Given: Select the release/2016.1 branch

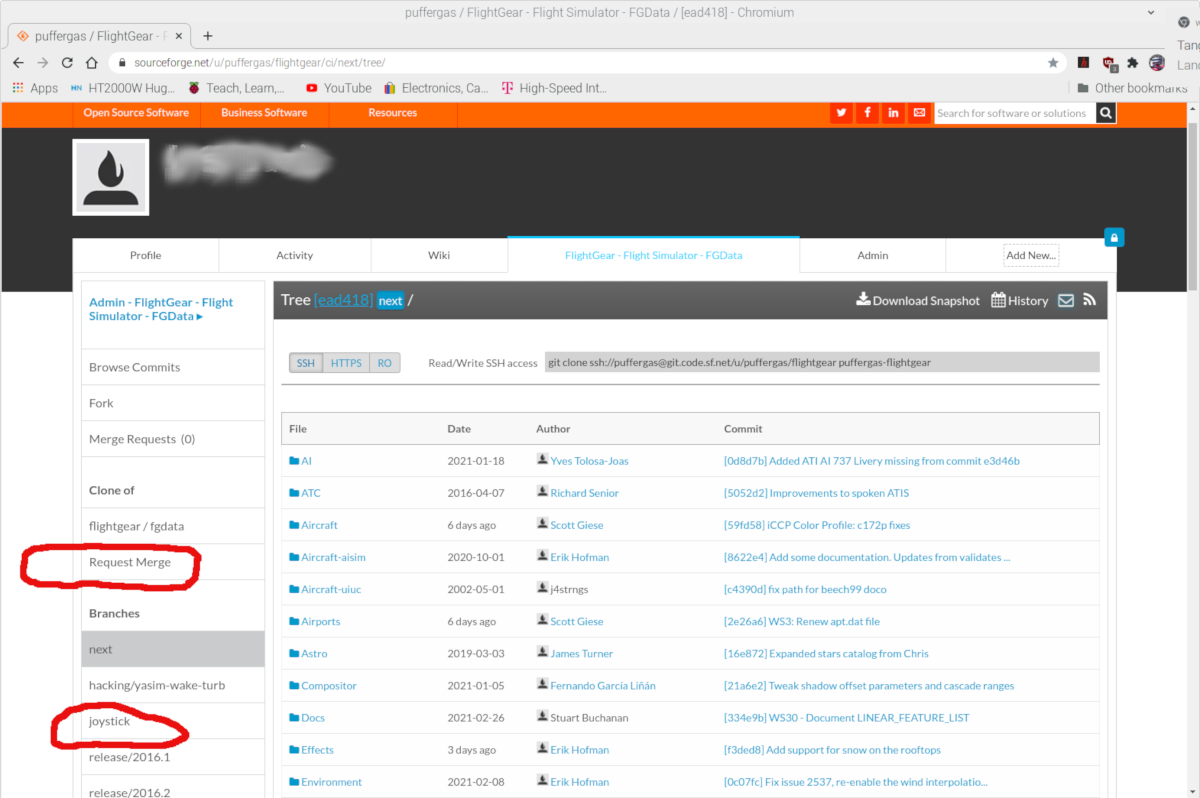Looking at the screenshot, I should coord(173,757).
